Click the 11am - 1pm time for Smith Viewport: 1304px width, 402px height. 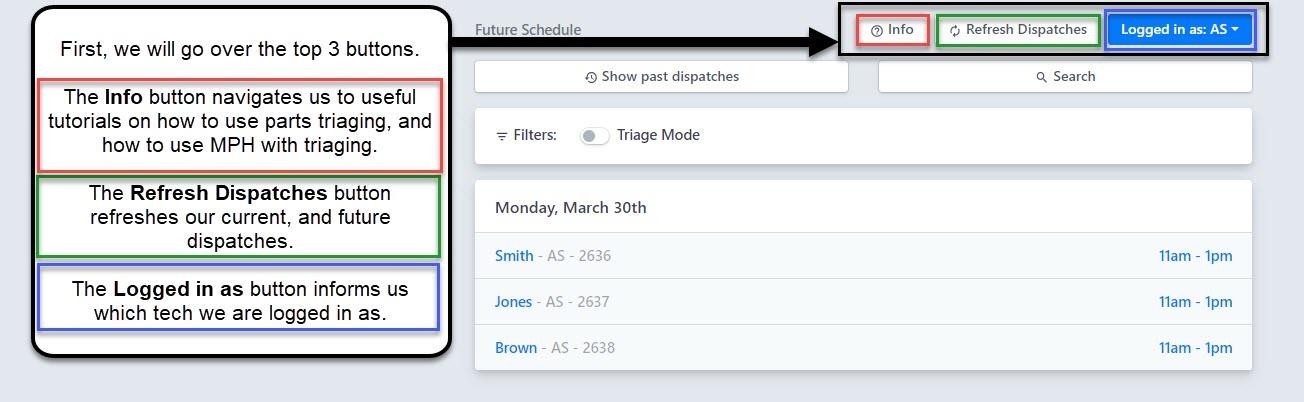tap(1195, 256)
